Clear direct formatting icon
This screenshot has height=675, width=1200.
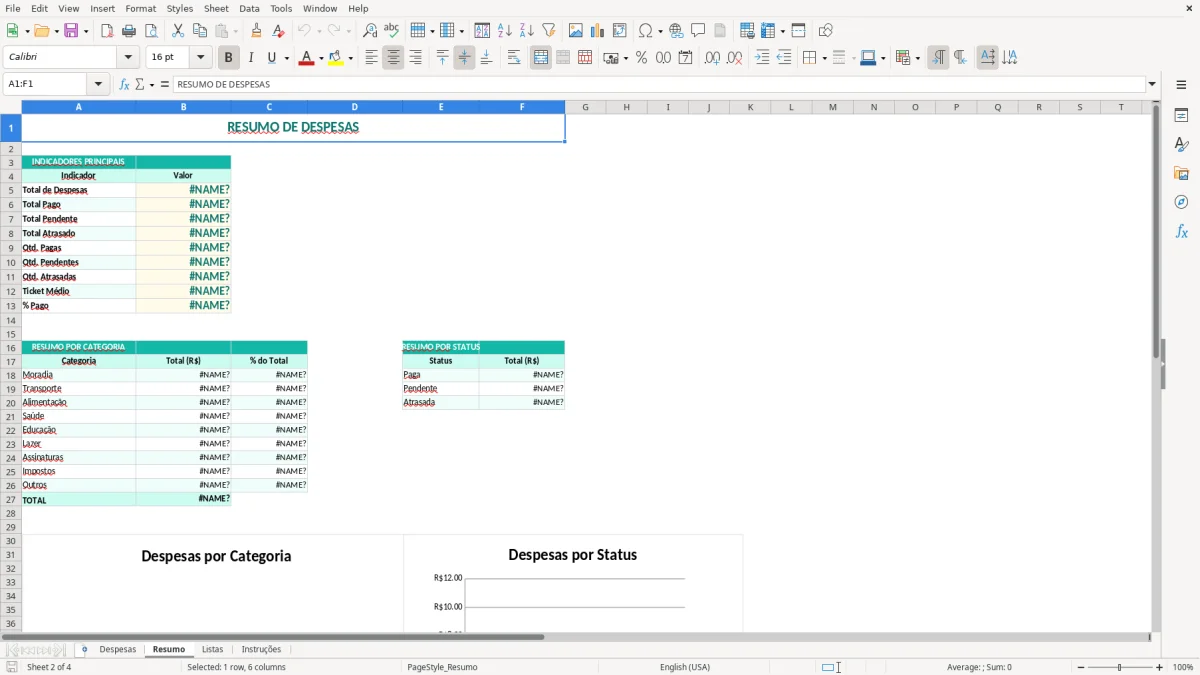279,31
